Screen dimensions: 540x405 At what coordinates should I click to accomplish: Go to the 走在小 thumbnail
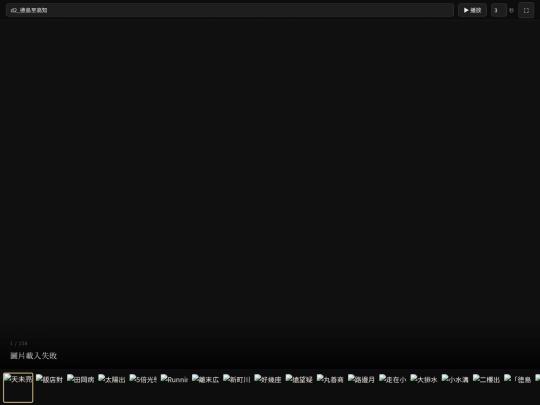tap(393, 387)
